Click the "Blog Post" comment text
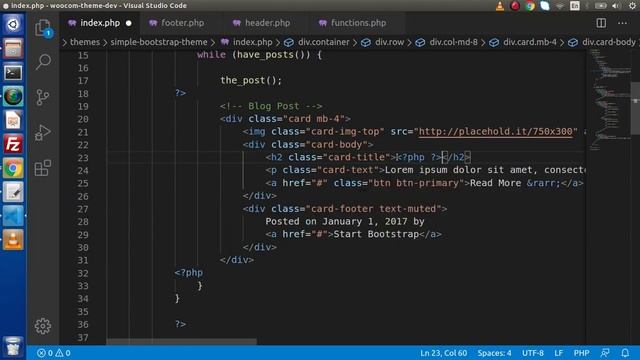This screenshot has width=640, height=360. click(x=273, y=106)
